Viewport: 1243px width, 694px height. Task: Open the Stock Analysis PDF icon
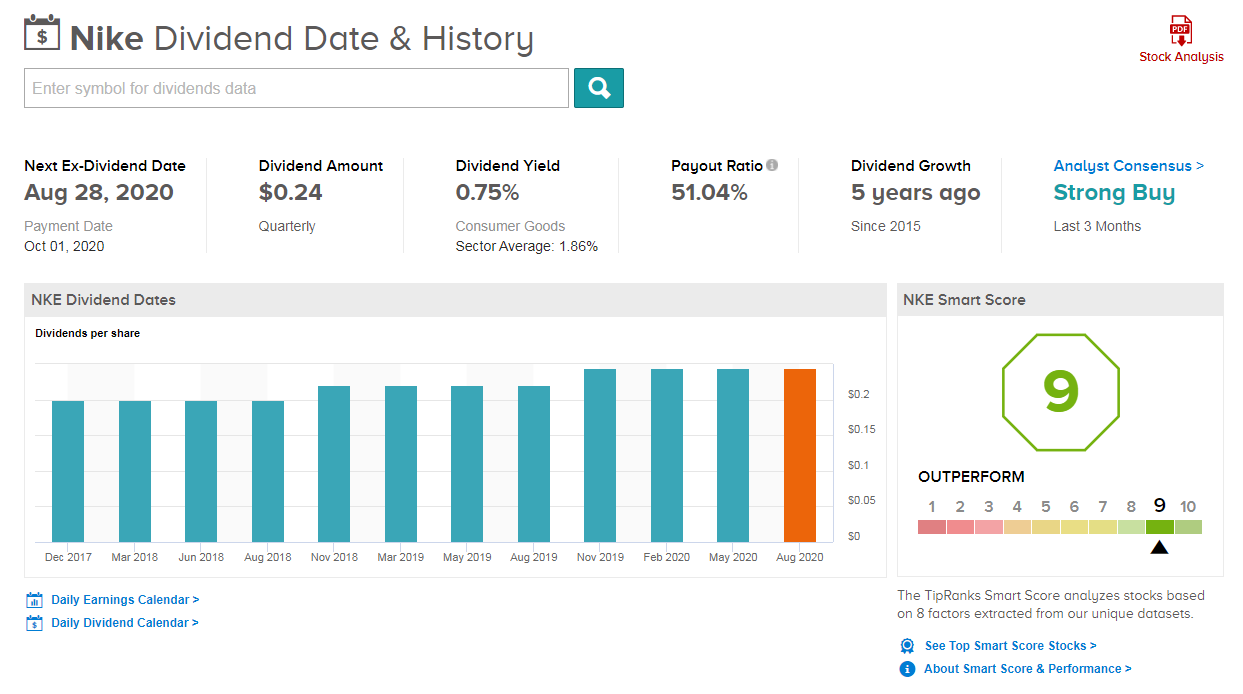[1181, 31]
